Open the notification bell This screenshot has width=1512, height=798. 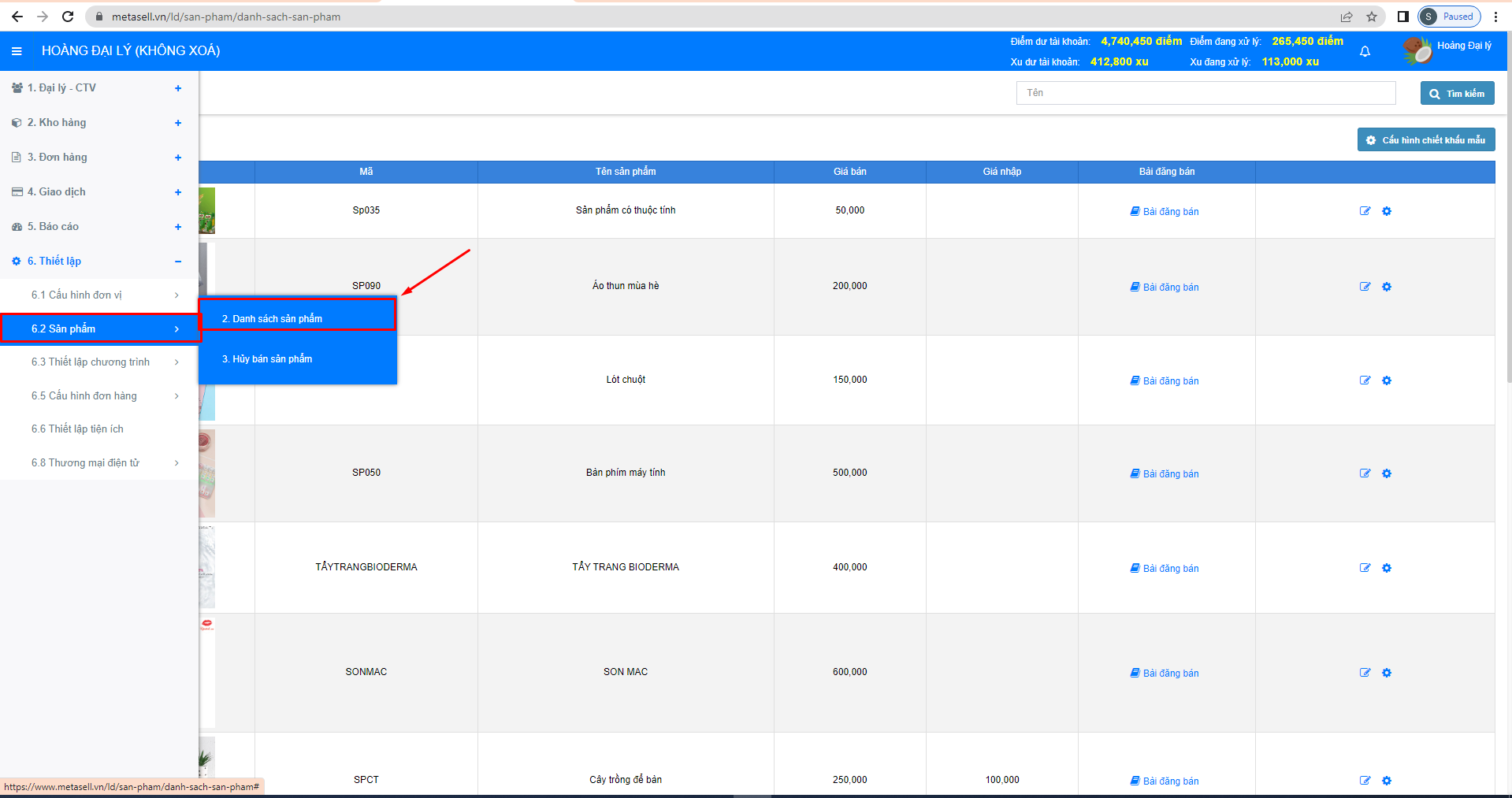pyautogui.click(x=1365, y=51)
